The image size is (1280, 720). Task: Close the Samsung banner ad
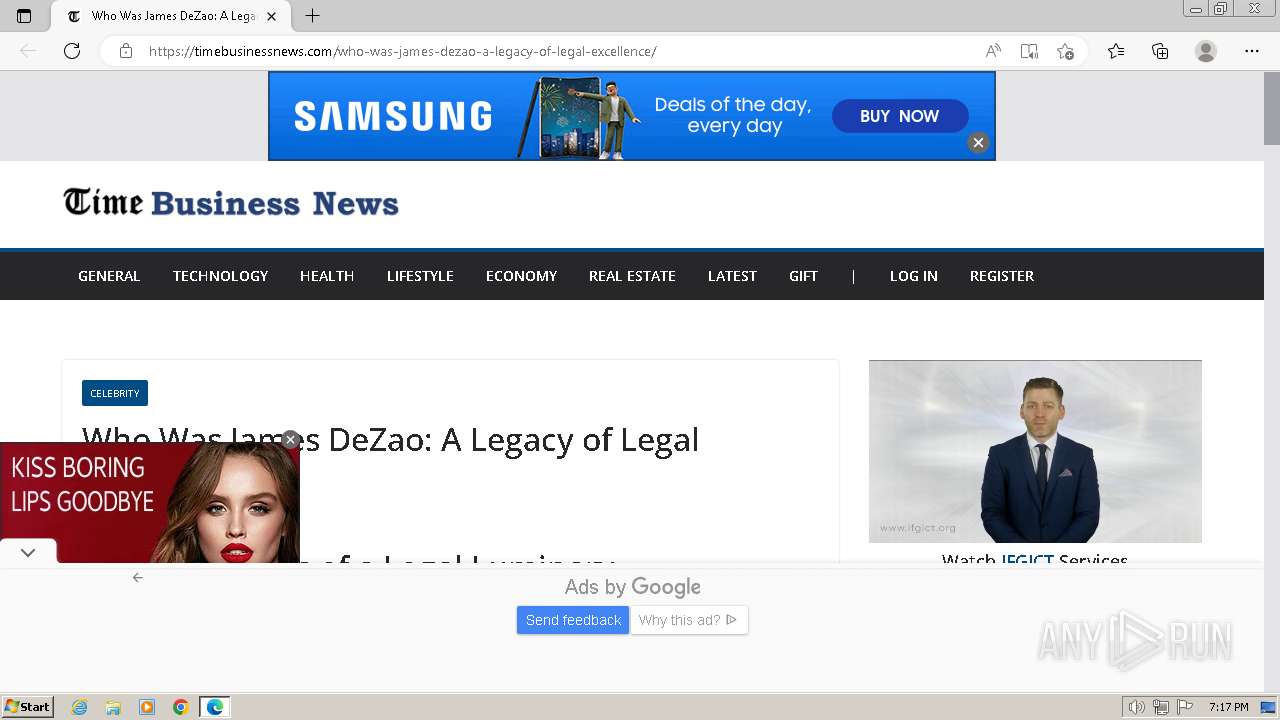(978, 142)
